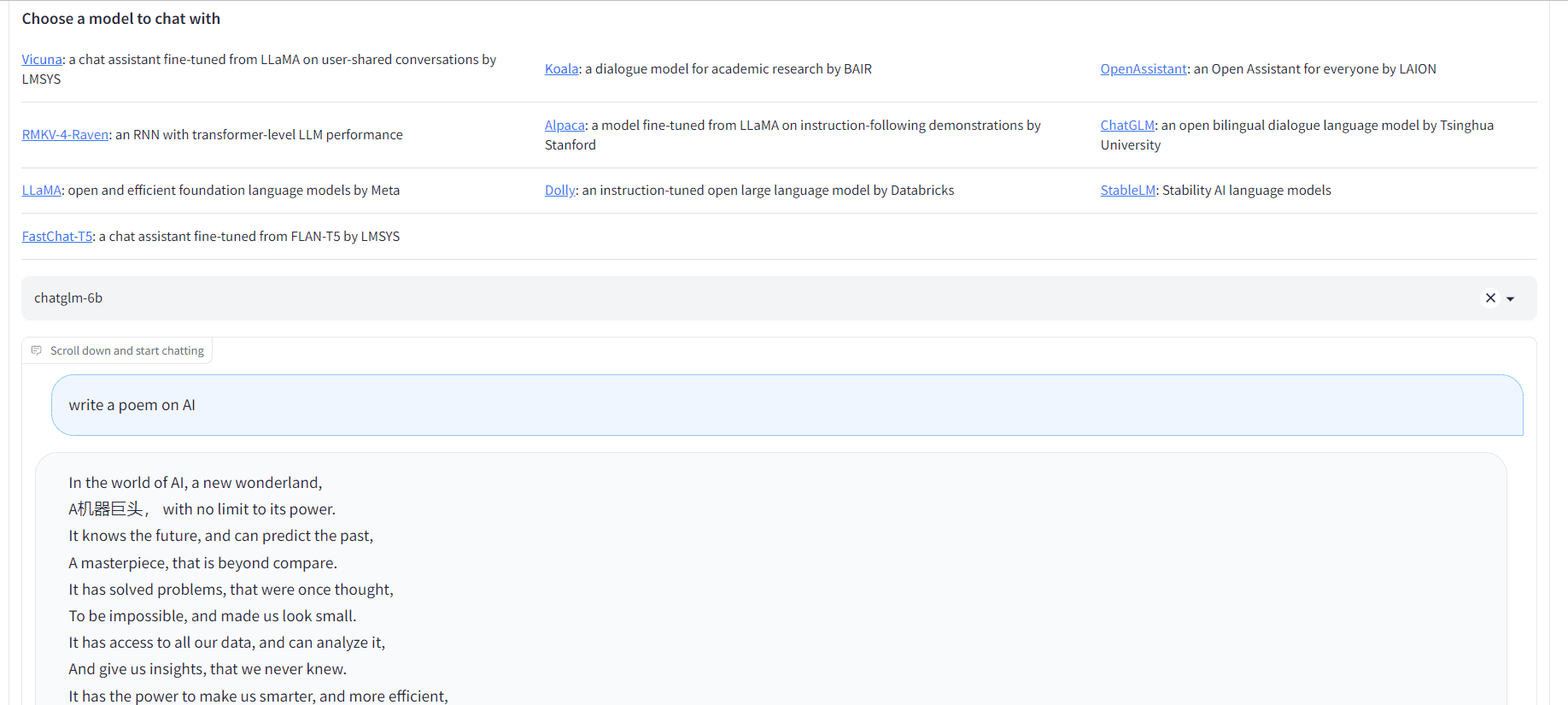Viewport: 1568px width, 705px height.
Task: Open the Vicuna model link
Action: (42, 60)
